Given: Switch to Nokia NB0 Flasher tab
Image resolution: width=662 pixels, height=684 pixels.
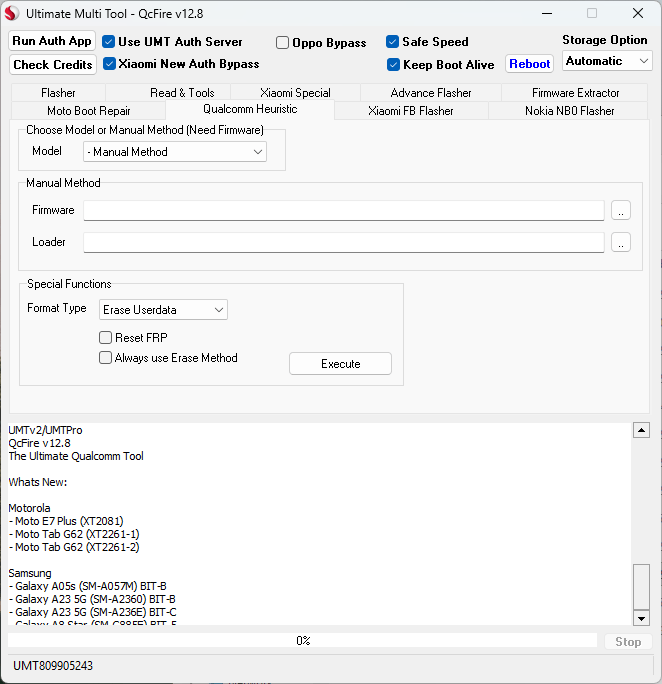Looking at the screenshot, I should tap(569, 111).
